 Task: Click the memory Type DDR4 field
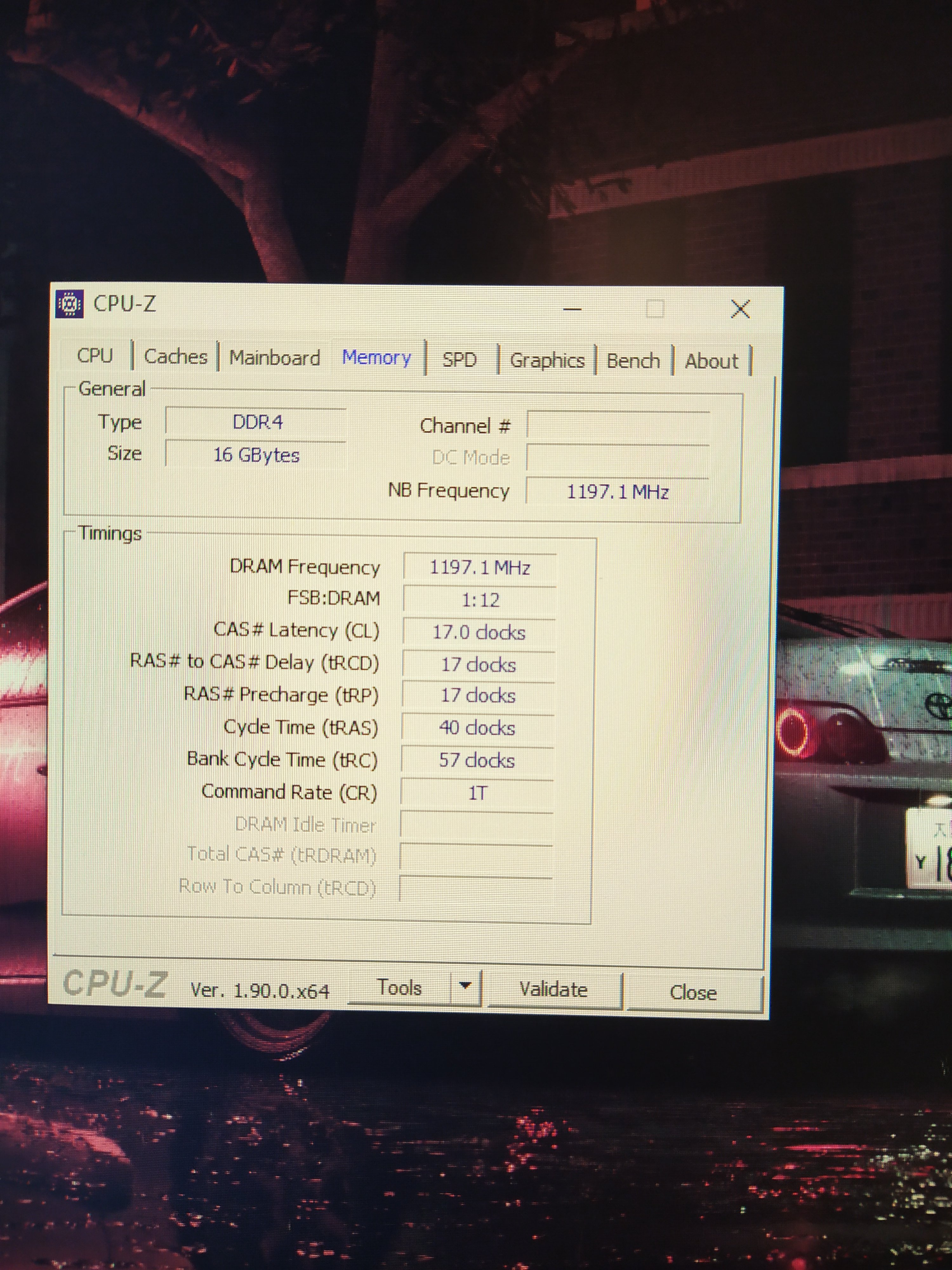(x=256, y=423)
